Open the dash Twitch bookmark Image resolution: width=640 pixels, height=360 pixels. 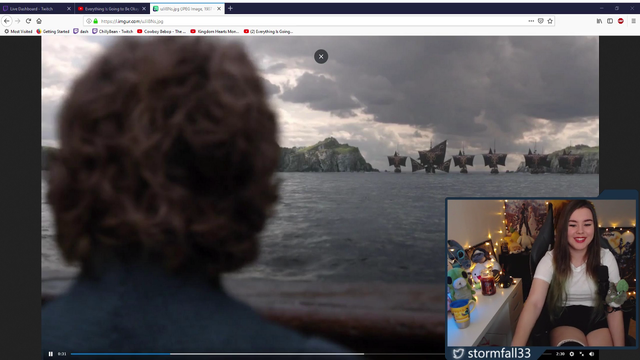(81, 31)
